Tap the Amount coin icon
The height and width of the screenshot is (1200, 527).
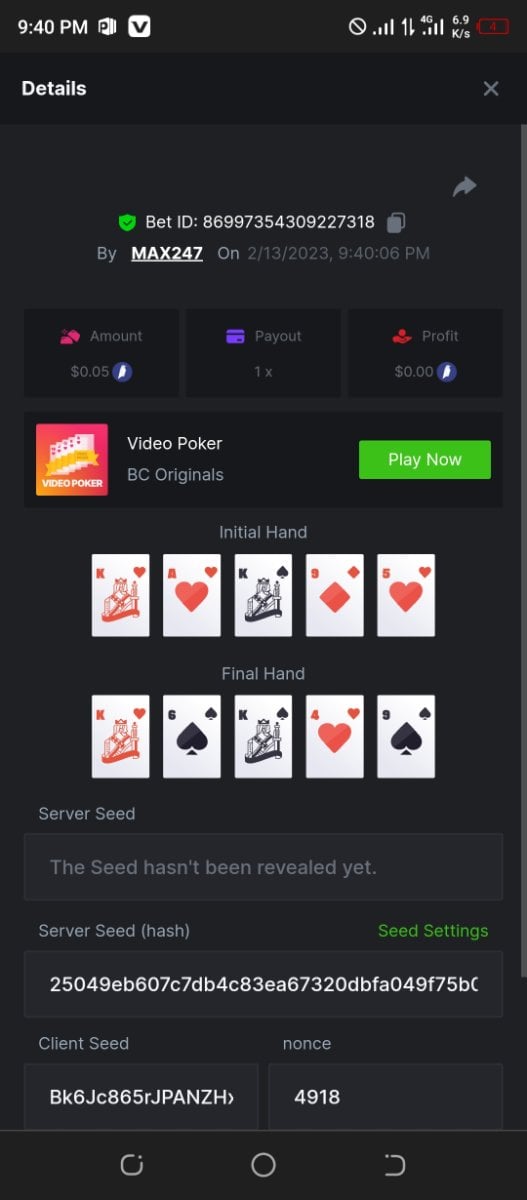point(123,372)
